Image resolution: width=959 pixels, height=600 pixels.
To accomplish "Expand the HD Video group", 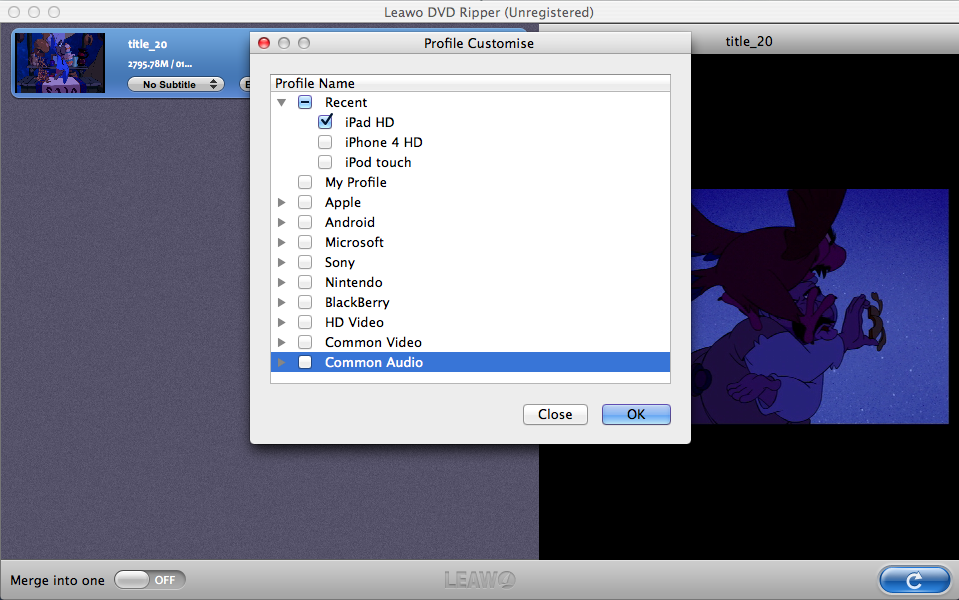I will 281,322.
